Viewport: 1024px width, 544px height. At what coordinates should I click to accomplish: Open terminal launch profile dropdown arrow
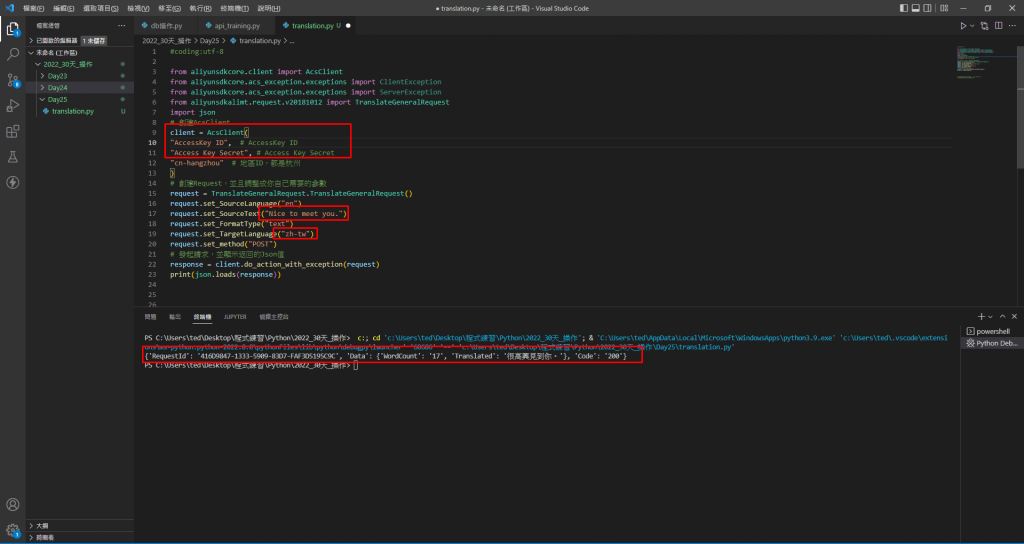(x=990, y=316)
